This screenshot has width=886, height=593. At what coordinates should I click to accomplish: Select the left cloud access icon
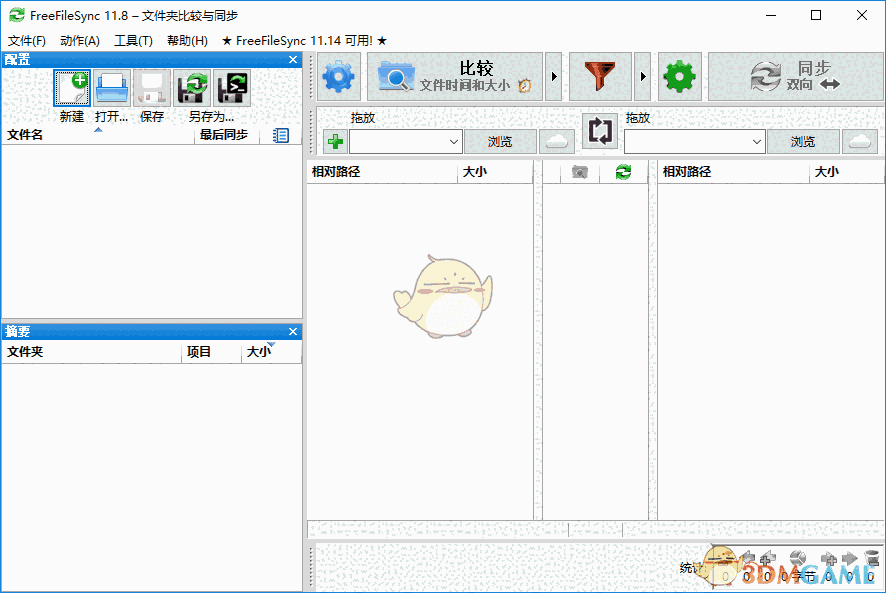click(x=556, y=141)
